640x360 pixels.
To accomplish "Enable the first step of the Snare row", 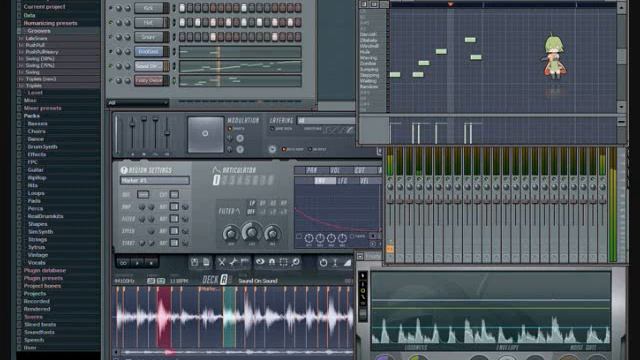I will [x=182, y=37].
